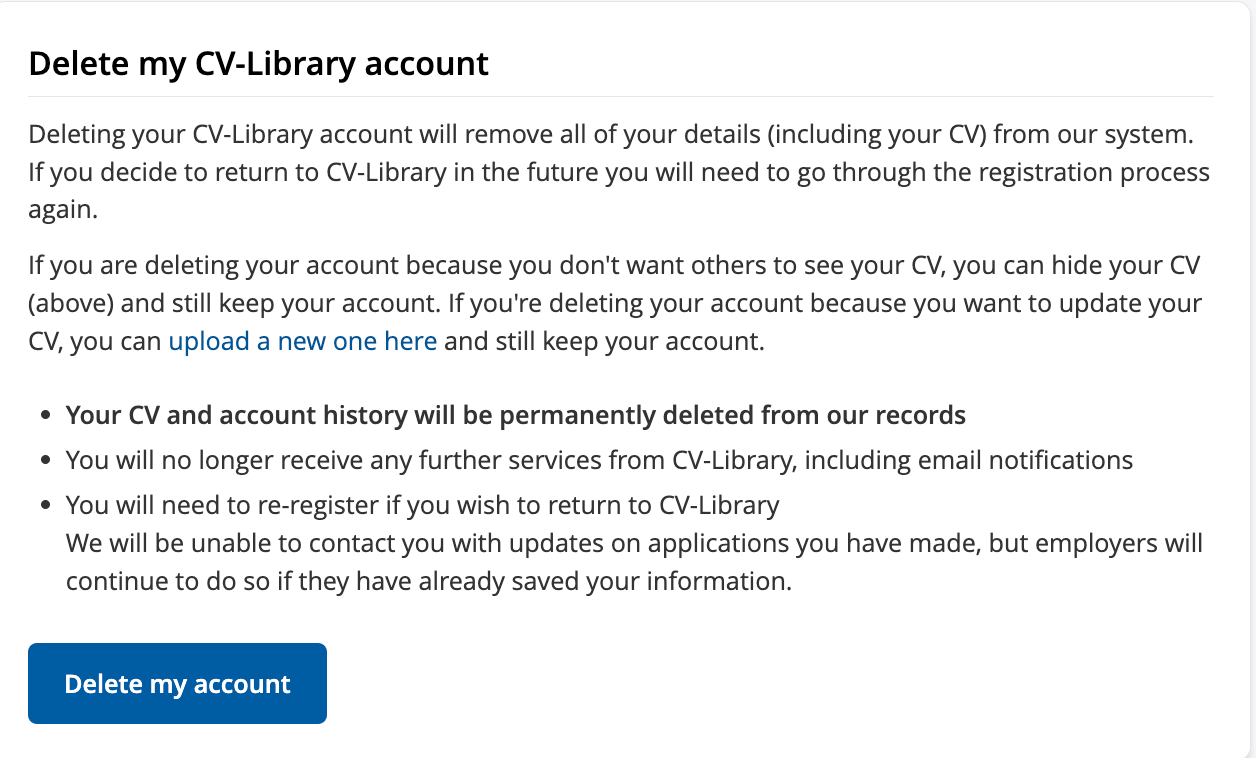Click the divider line under the heading
The height and width of the screenshot is (758, 1256).
coord(620,97)
